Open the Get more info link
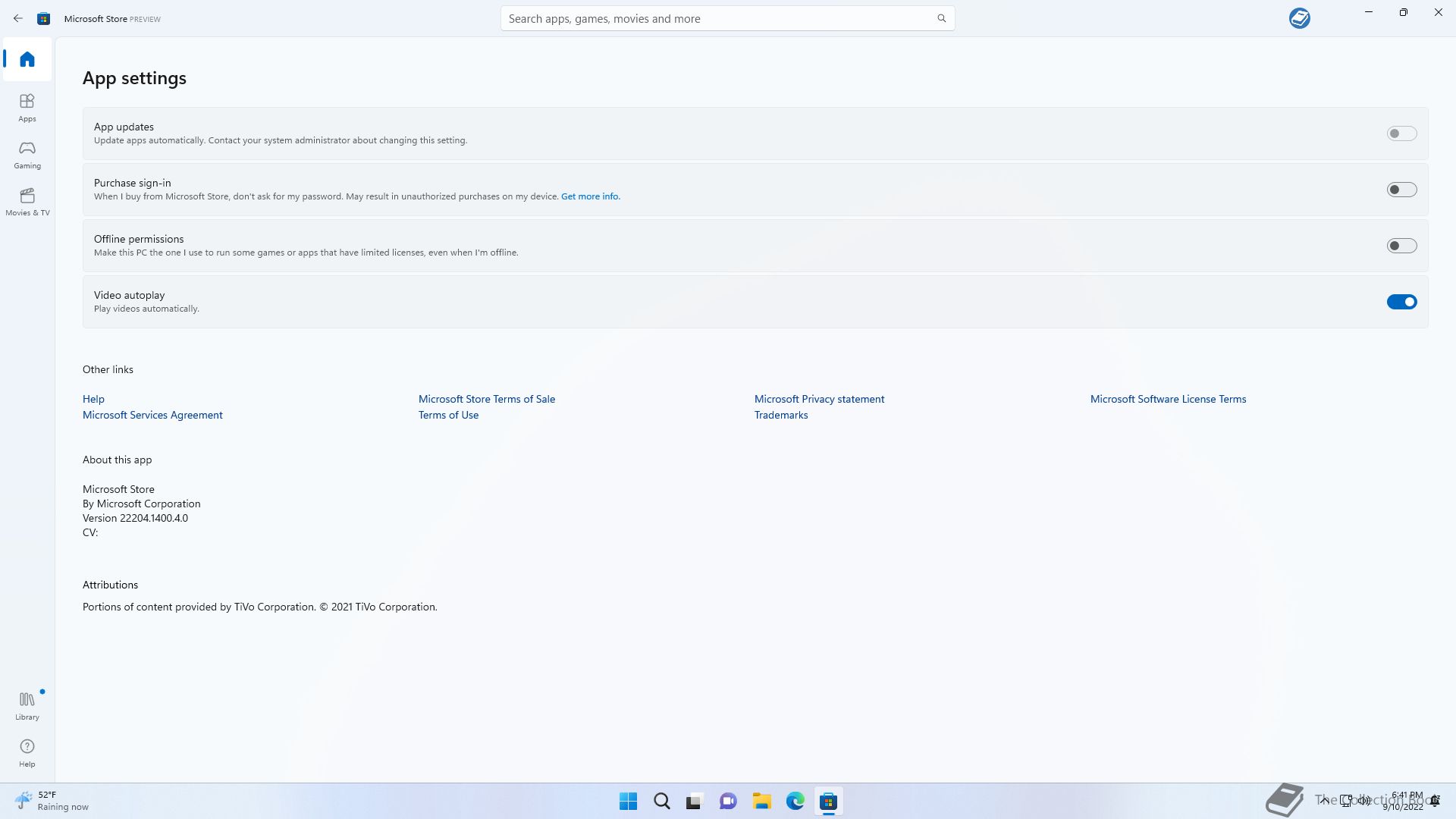Image resolution: width=1456 pixels, height=819 pixels. pos(590,196)
